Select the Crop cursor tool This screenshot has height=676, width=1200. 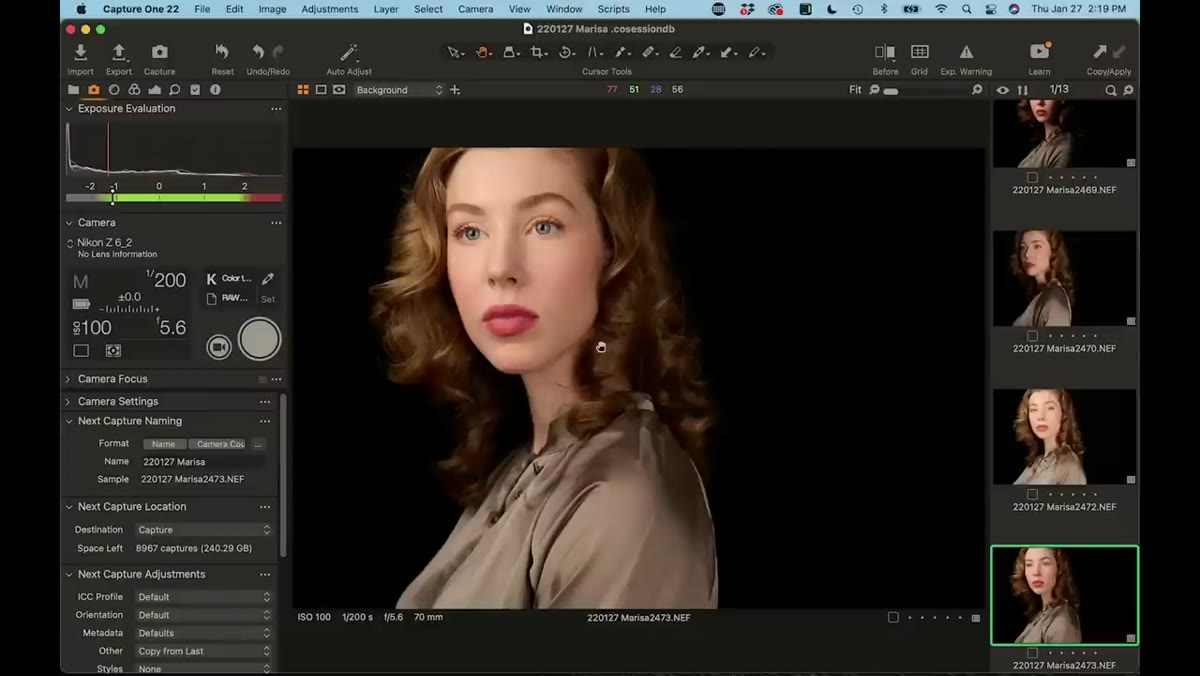pyautogui.click(x=539, y=52)
